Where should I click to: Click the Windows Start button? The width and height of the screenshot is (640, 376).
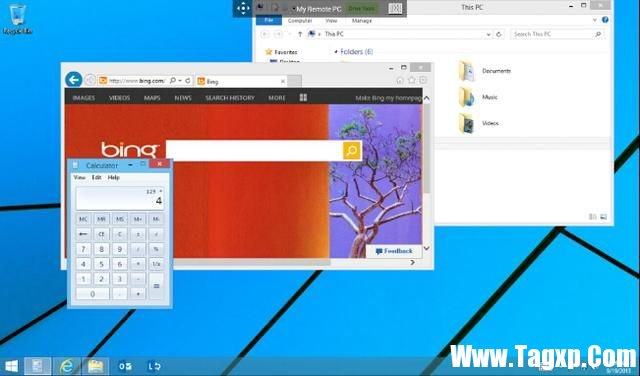(x=11, y=366)
